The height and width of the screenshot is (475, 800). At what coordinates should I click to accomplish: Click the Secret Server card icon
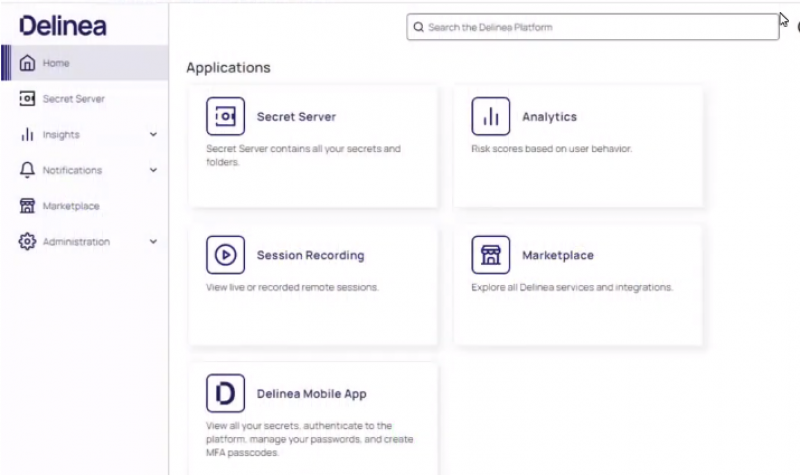pyautogui.click(x=225, y=117)
